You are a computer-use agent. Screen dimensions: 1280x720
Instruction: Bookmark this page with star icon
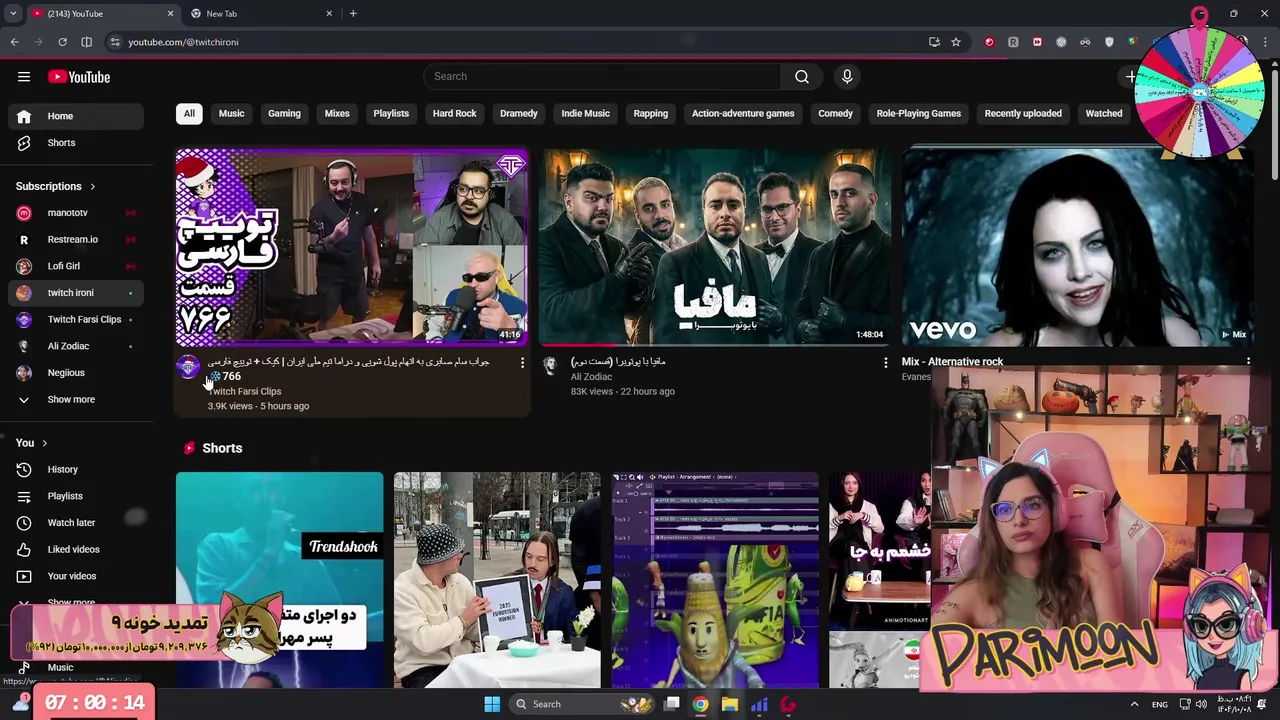tap(956, 42)
